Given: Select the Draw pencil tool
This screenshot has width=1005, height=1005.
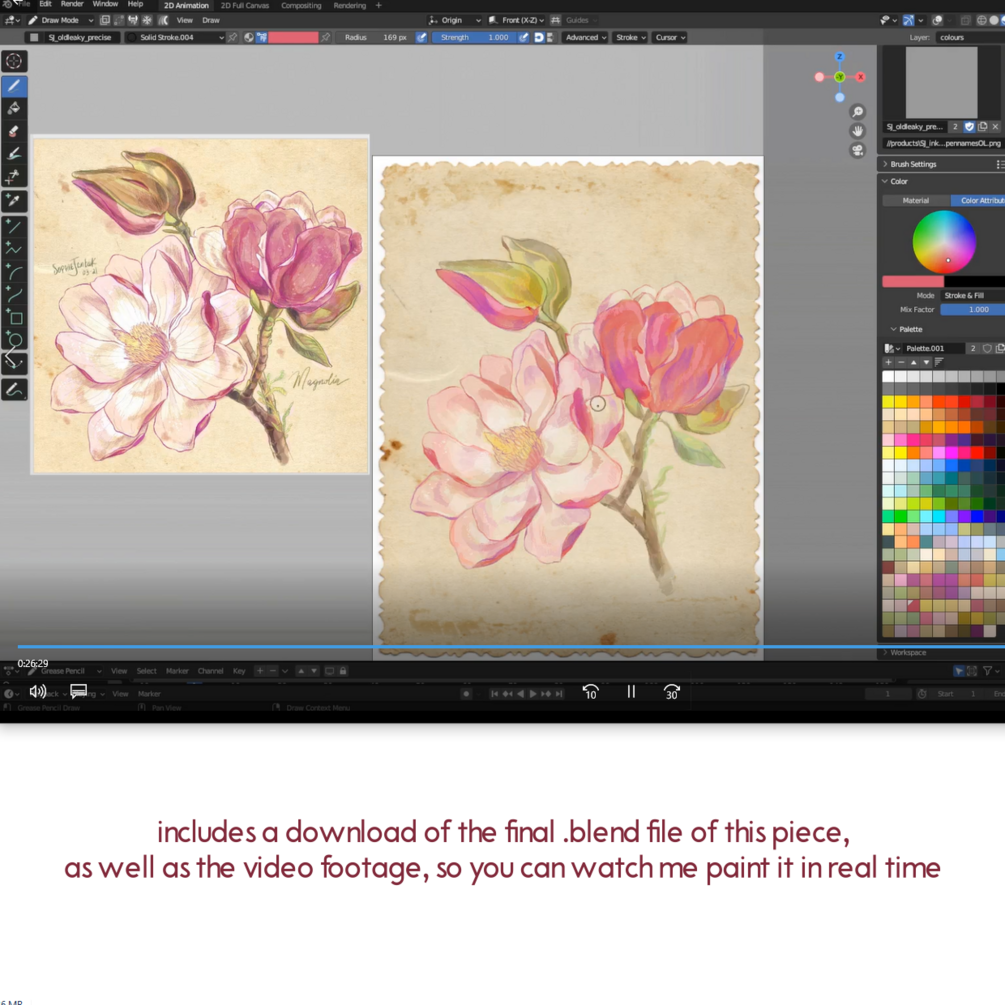Looking at the screenshot, I should click(13, 86).
